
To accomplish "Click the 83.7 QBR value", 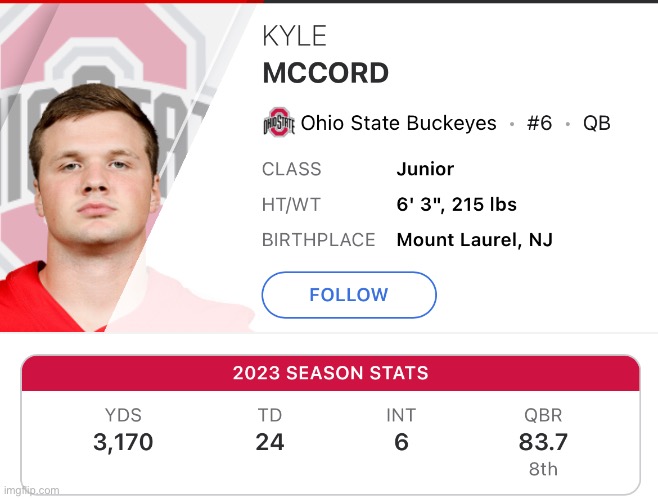I will 543,441.
